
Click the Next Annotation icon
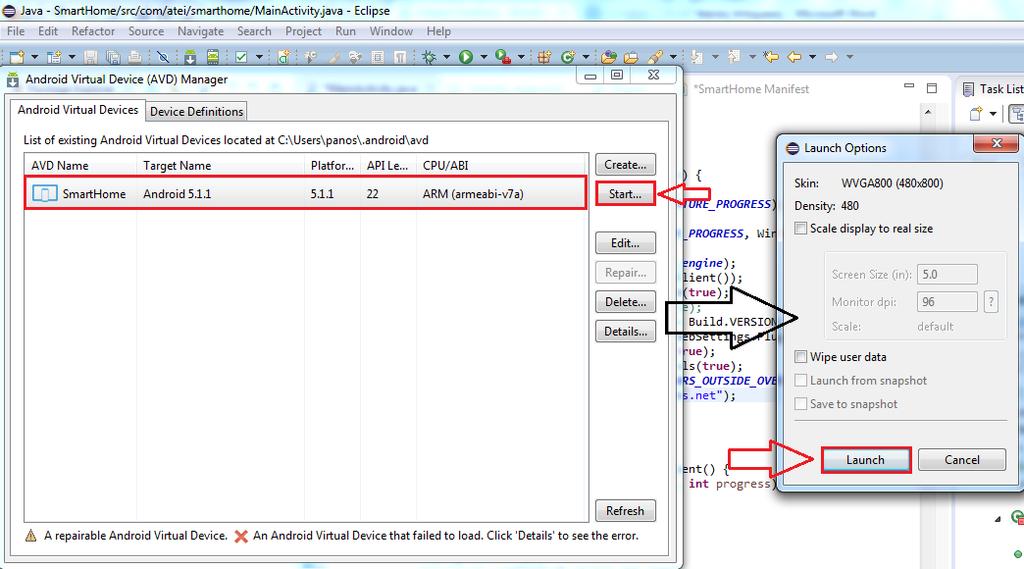pyautogui.click(x=697, y=57)
